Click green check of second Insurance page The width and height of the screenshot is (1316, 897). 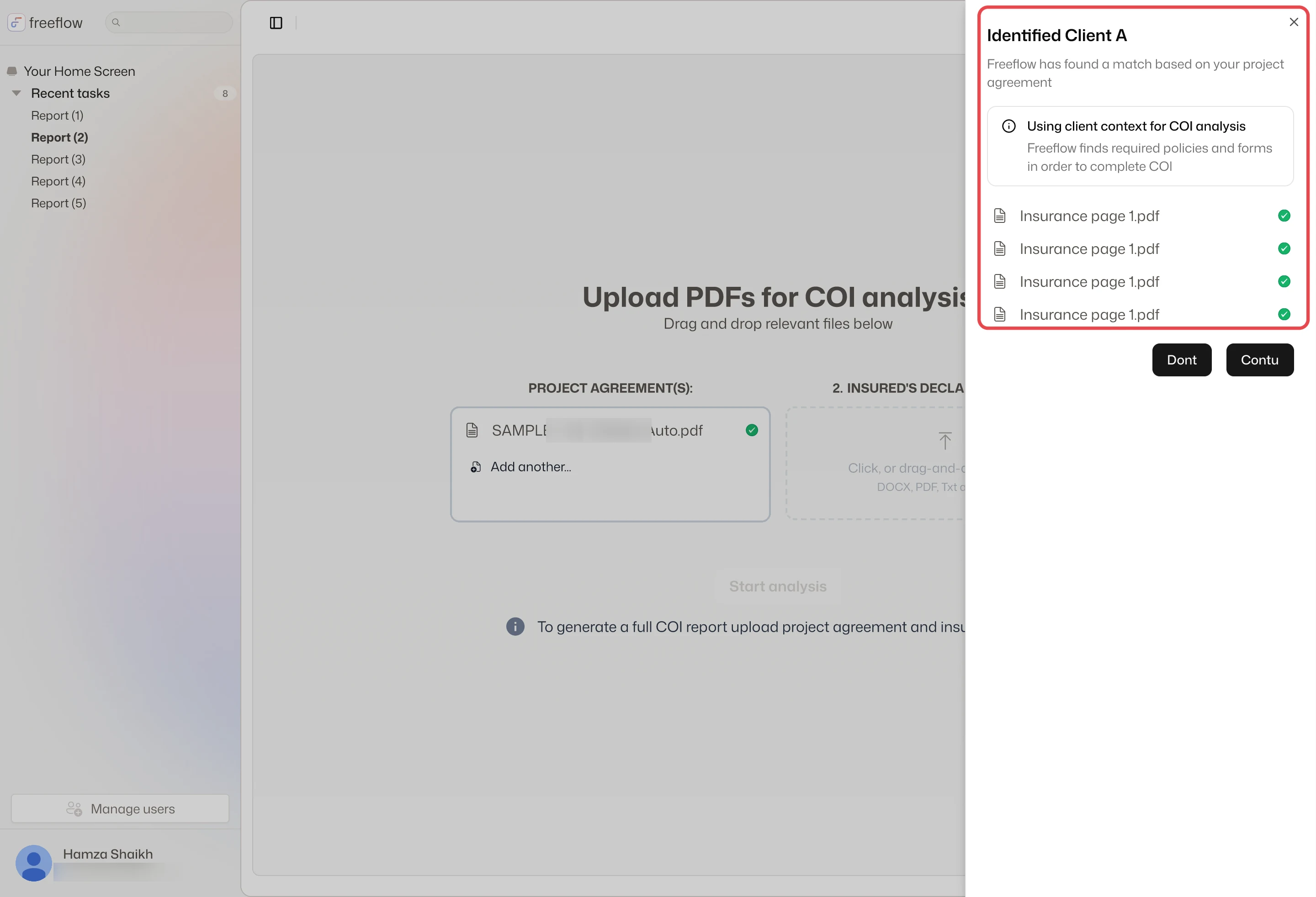[1284, 248]
